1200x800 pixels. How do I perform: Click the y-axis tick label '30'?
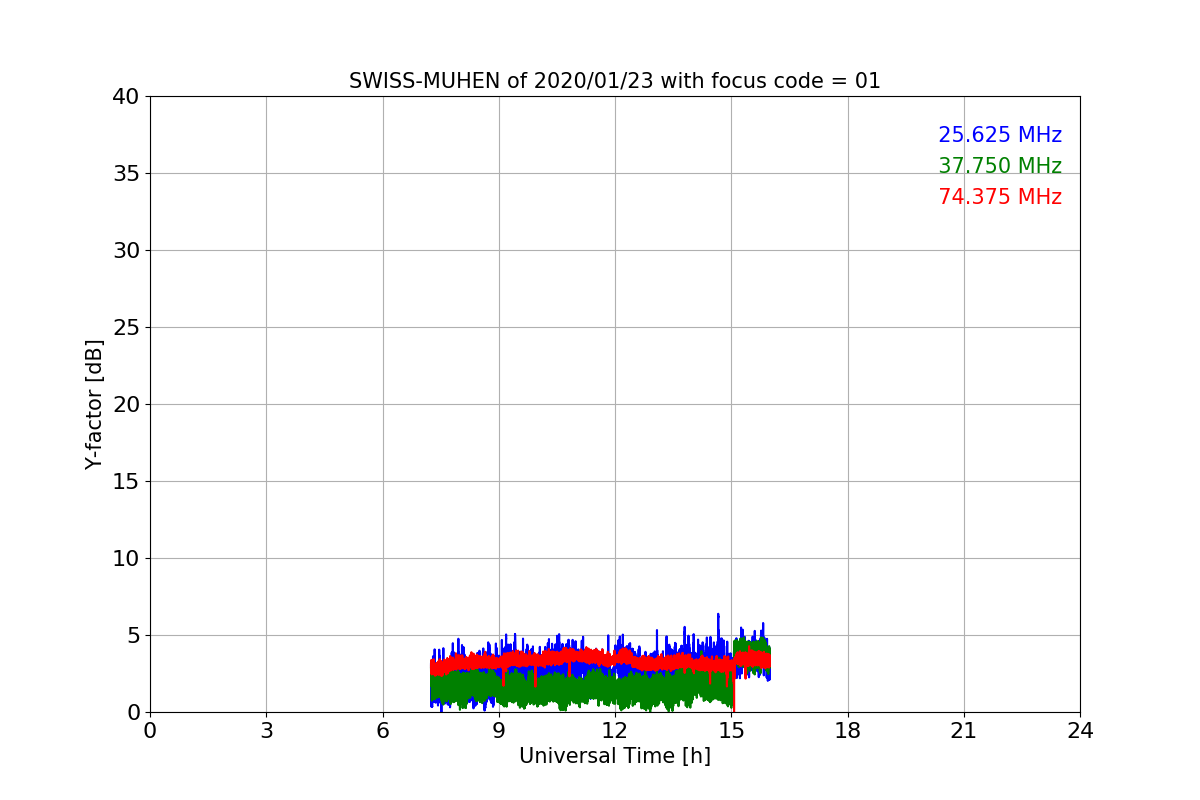coord(126,251)
